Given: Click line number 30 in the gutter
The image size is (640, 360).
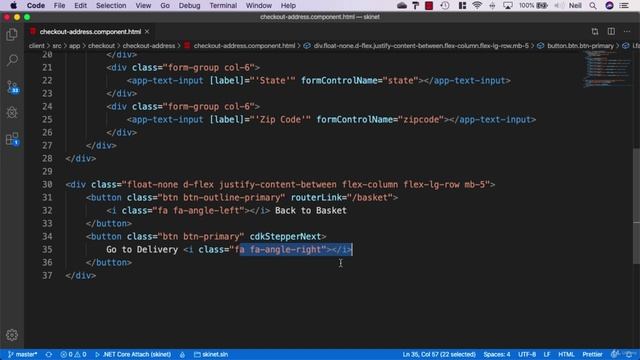Looking at the screenshot, I should 47,184.
